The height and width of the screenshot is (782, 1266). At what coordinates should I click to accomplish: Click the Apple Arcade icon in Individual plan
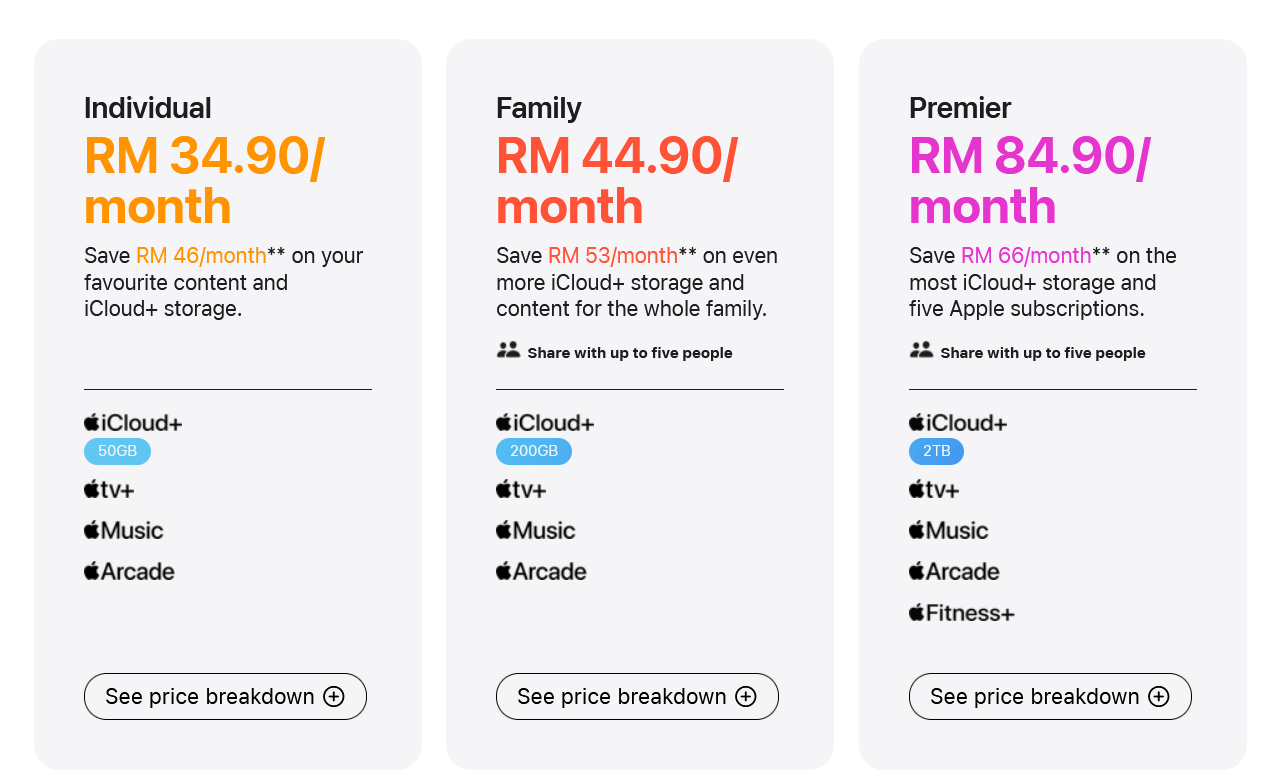(91, 571)
